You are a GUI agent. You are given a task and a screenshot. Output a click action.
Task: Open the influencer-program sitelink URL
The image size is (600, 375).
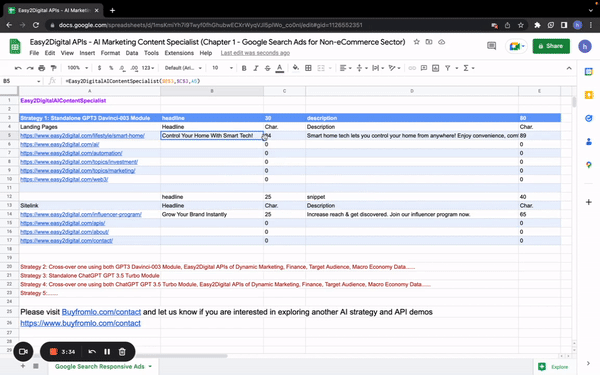point(81,214)
